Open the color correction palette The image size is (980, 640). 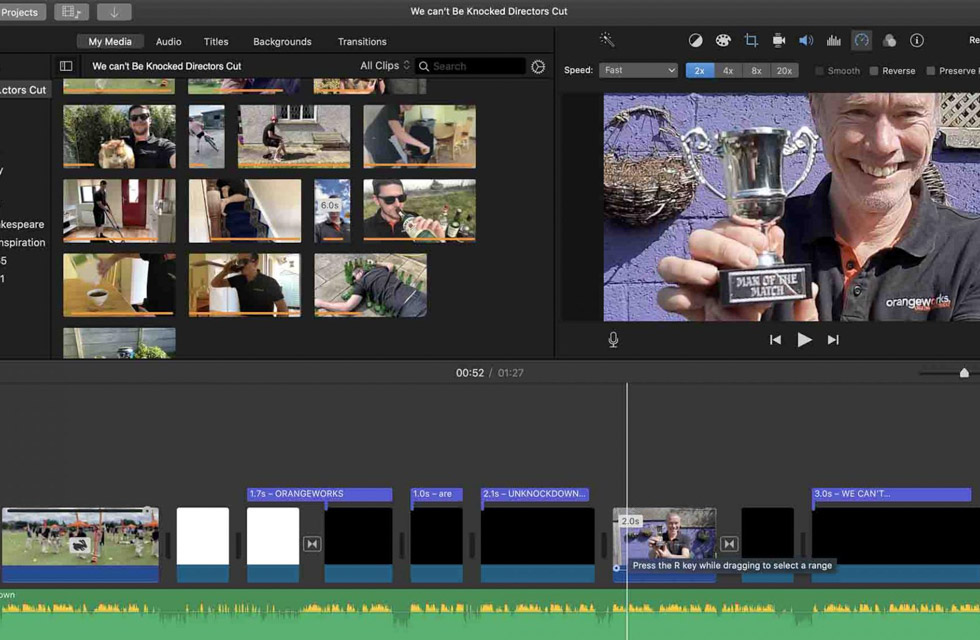coord(723,40)
